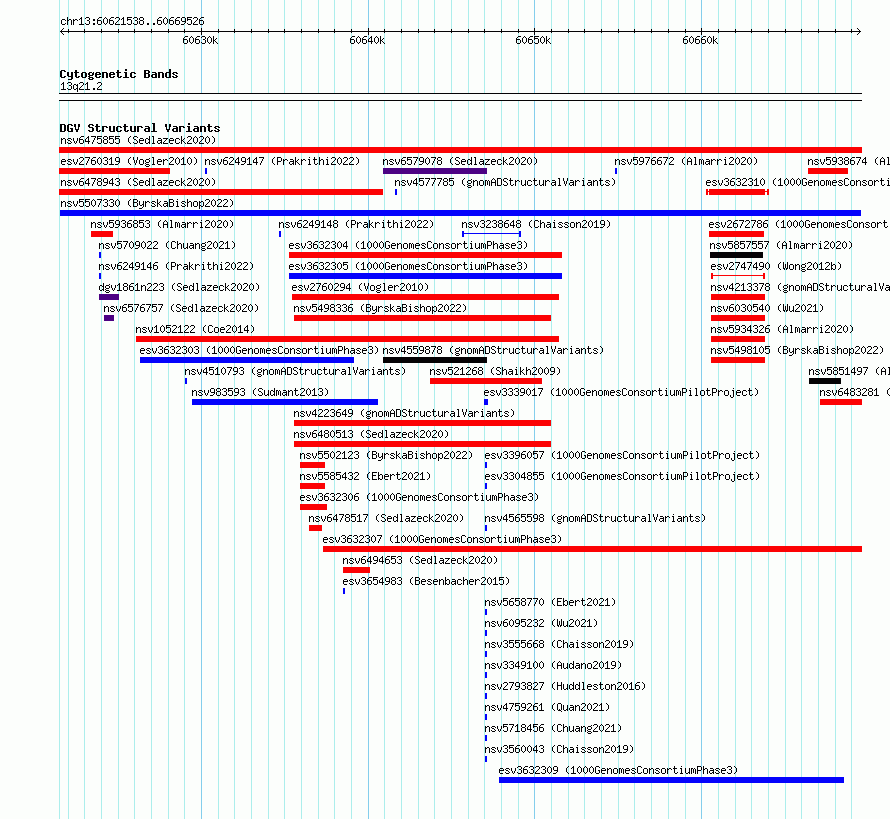Viewport: 890px width, 819px height.
Task: Select nsv6478517 (Sedlazeck2020) label
Action: 386,518
